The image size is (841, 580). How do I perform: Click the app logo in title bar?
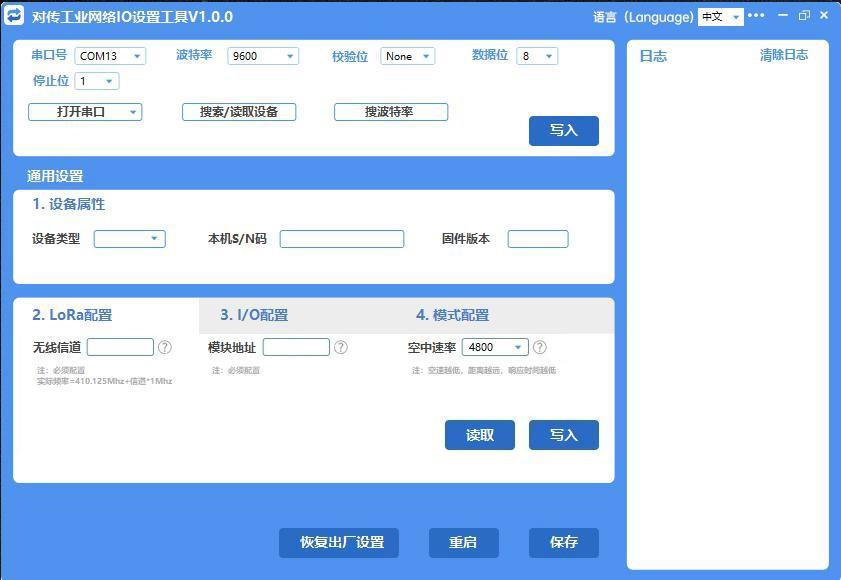coord(15,16)
